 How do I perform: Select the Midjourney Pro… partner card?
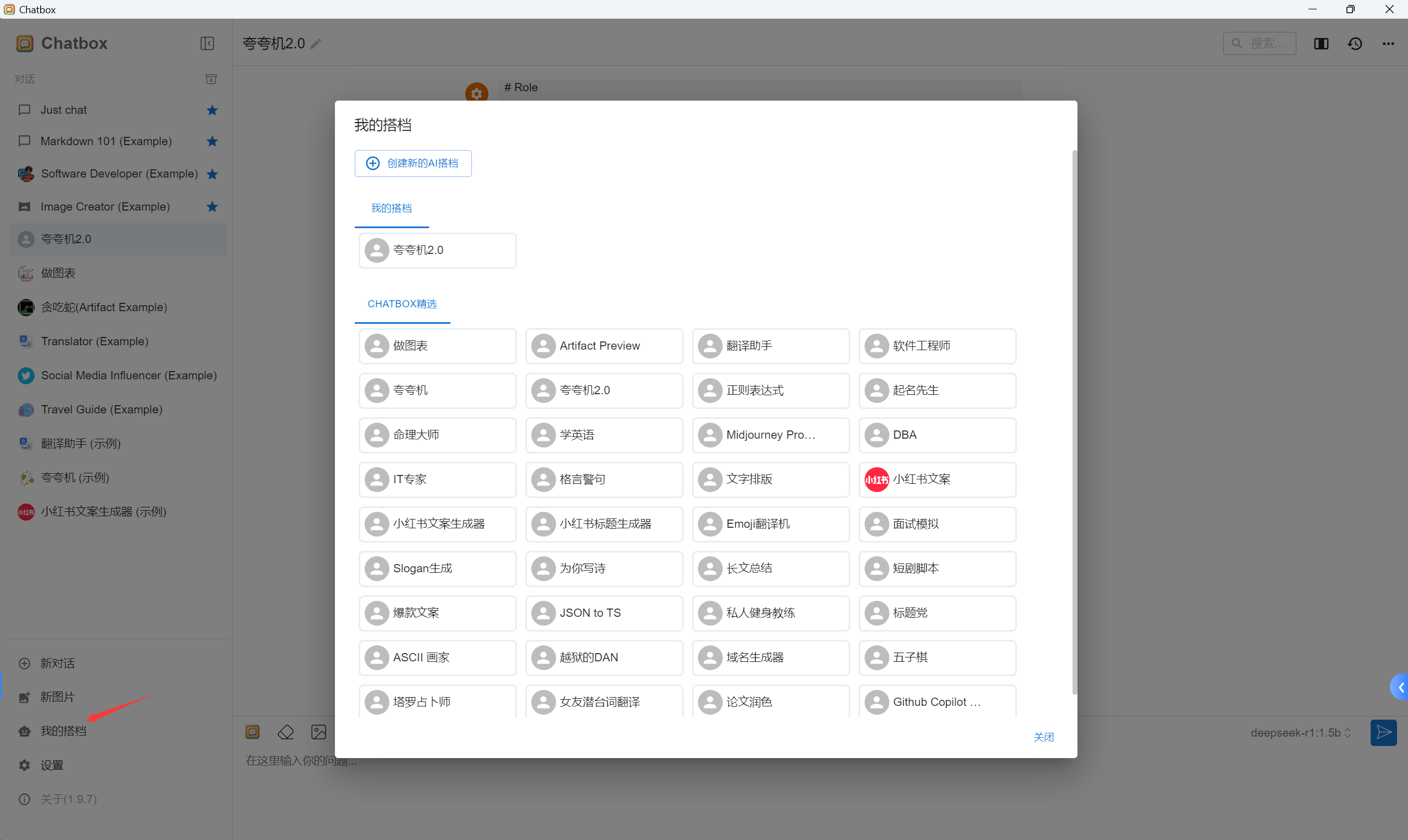pyautogui.click(x=771, y=435)
